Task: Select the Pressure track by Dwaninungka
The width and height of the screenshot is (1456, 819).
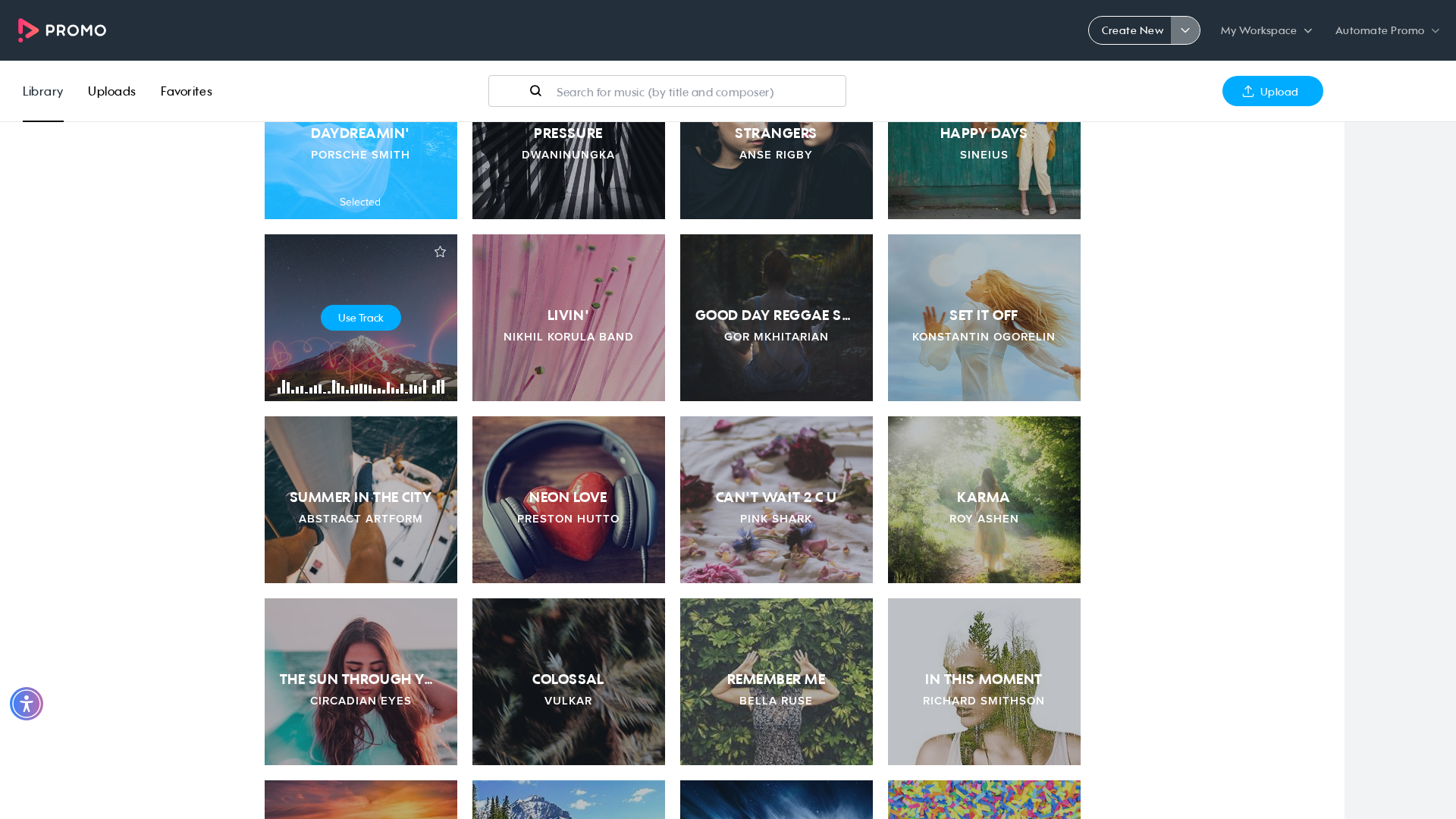Action: [569, 171]
